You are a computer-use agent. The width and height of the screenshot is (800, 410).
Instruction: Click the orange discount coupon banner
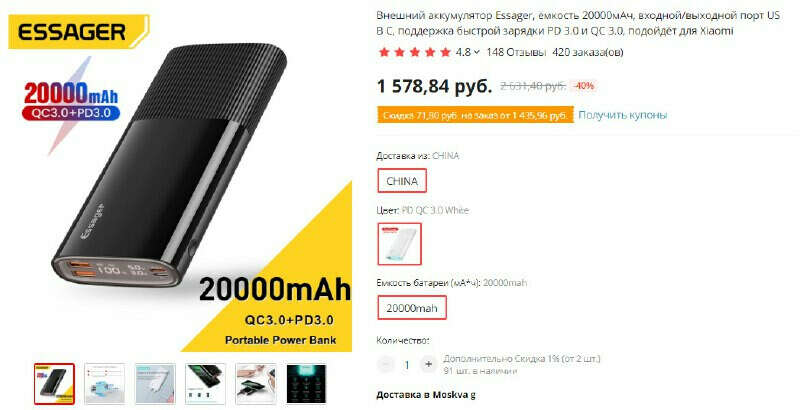[x=474, y=115]
